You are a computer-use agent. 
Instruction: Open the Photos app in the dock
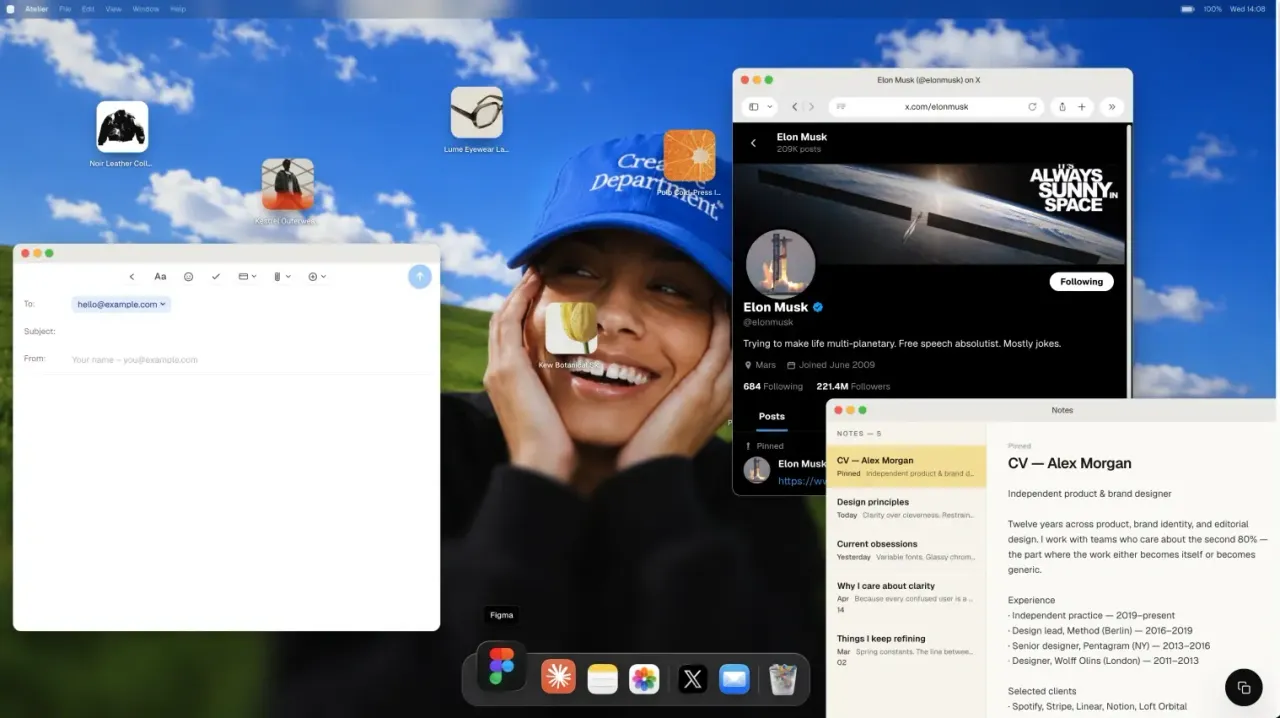(x=644, y=679)
